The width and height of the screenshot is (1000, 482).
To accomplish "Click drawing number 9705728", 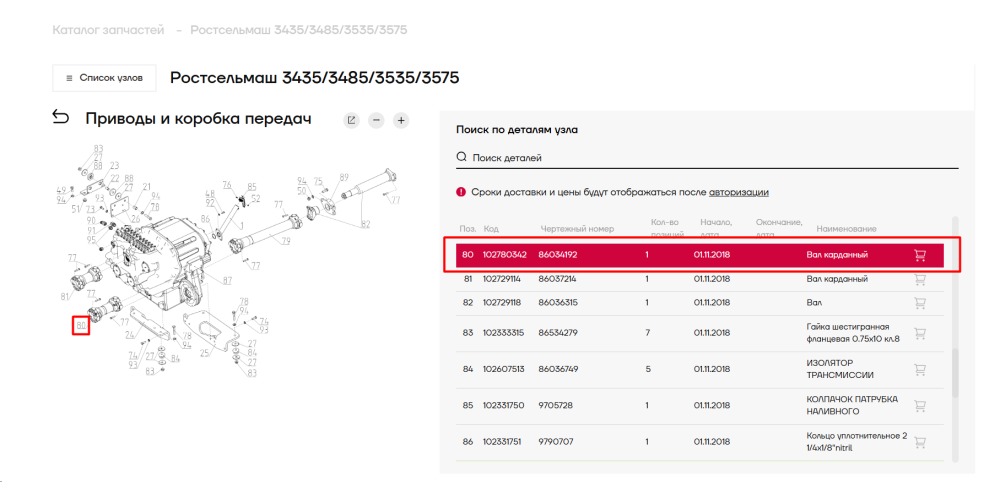I will tap(555, 405).
